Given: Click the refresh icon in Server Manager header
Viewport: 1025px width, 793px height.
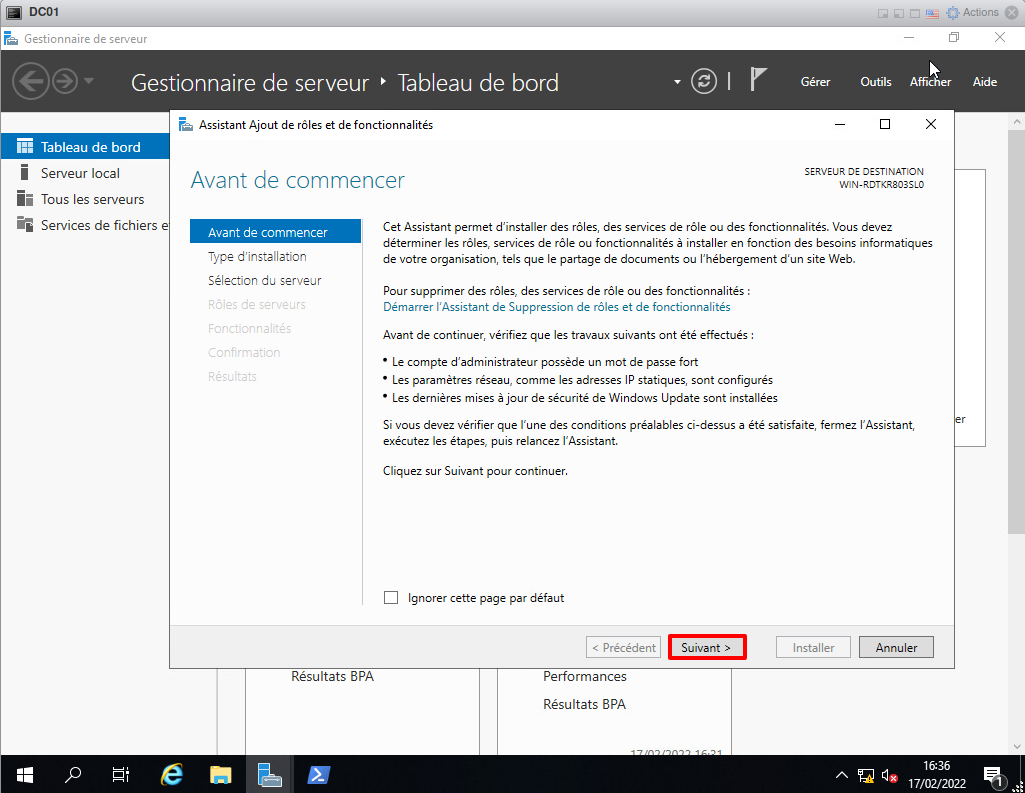Looking at the screenshot, I should pos(704,81).
